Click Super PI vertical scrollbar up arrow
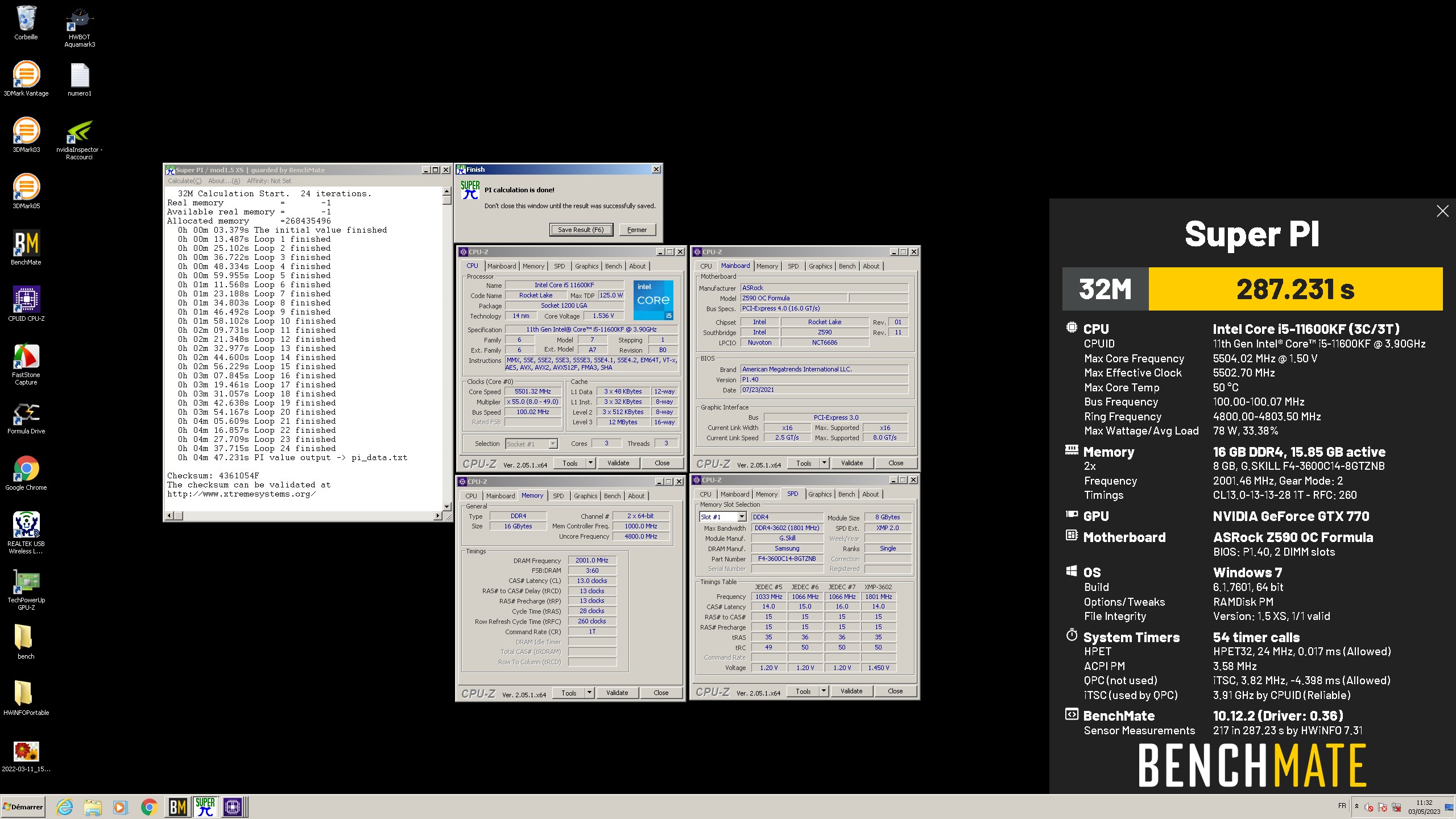The width and height of the screenshot is (1456, 819). tap(447, 192)
